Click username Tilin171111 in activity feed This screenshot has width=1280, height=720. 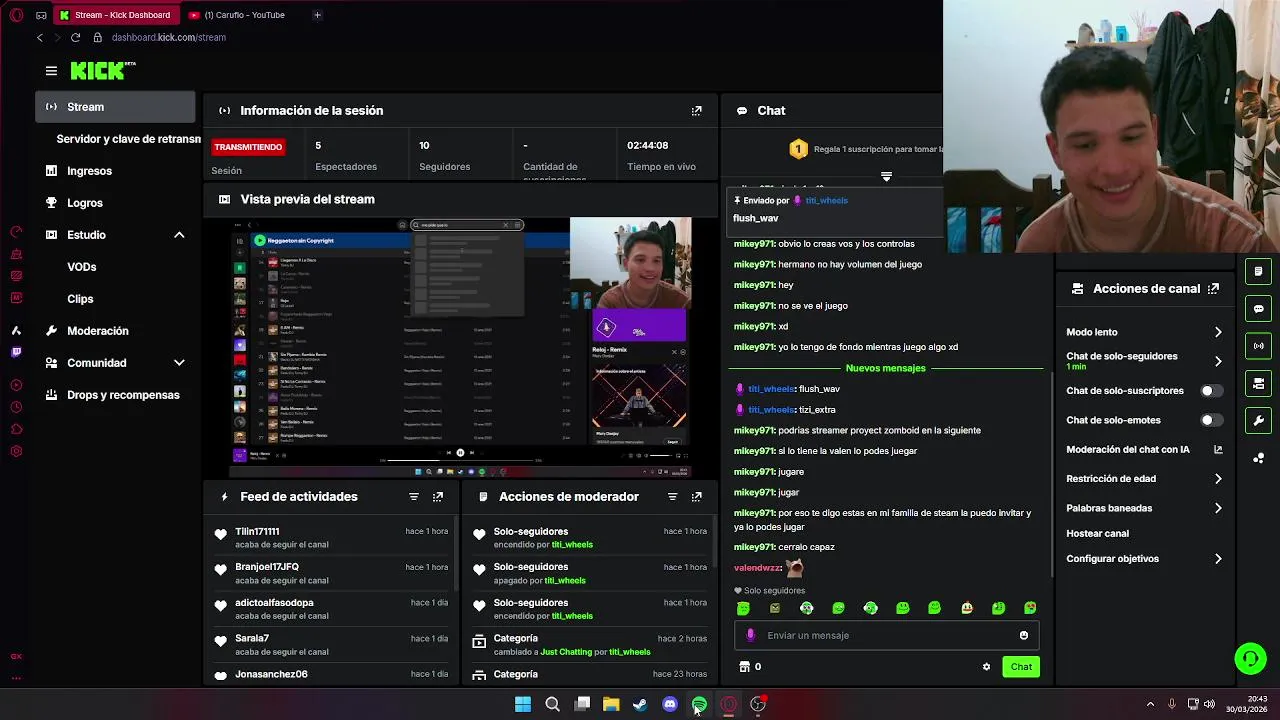tap(257, 532)
